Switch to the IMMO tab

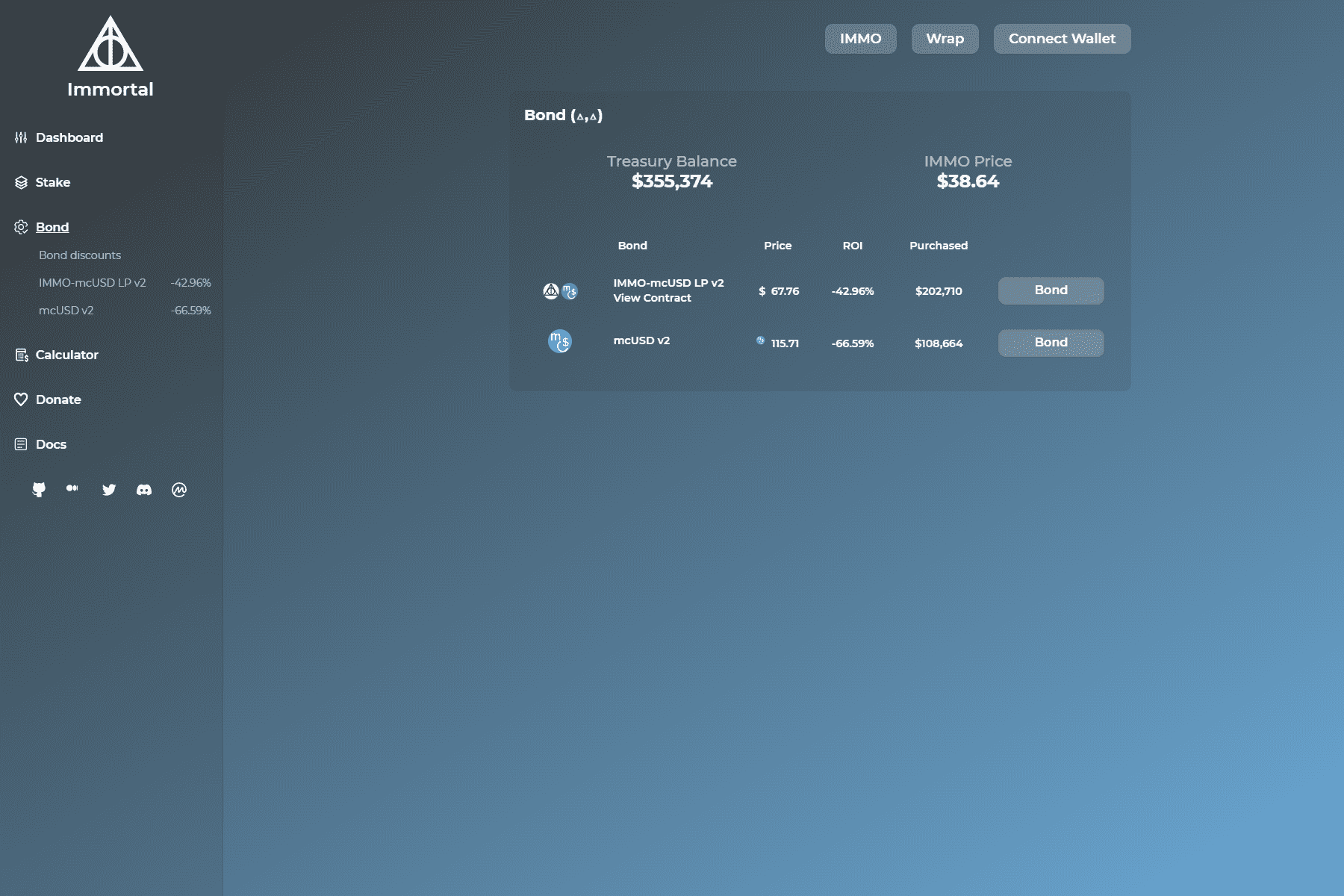click(860, 38)
